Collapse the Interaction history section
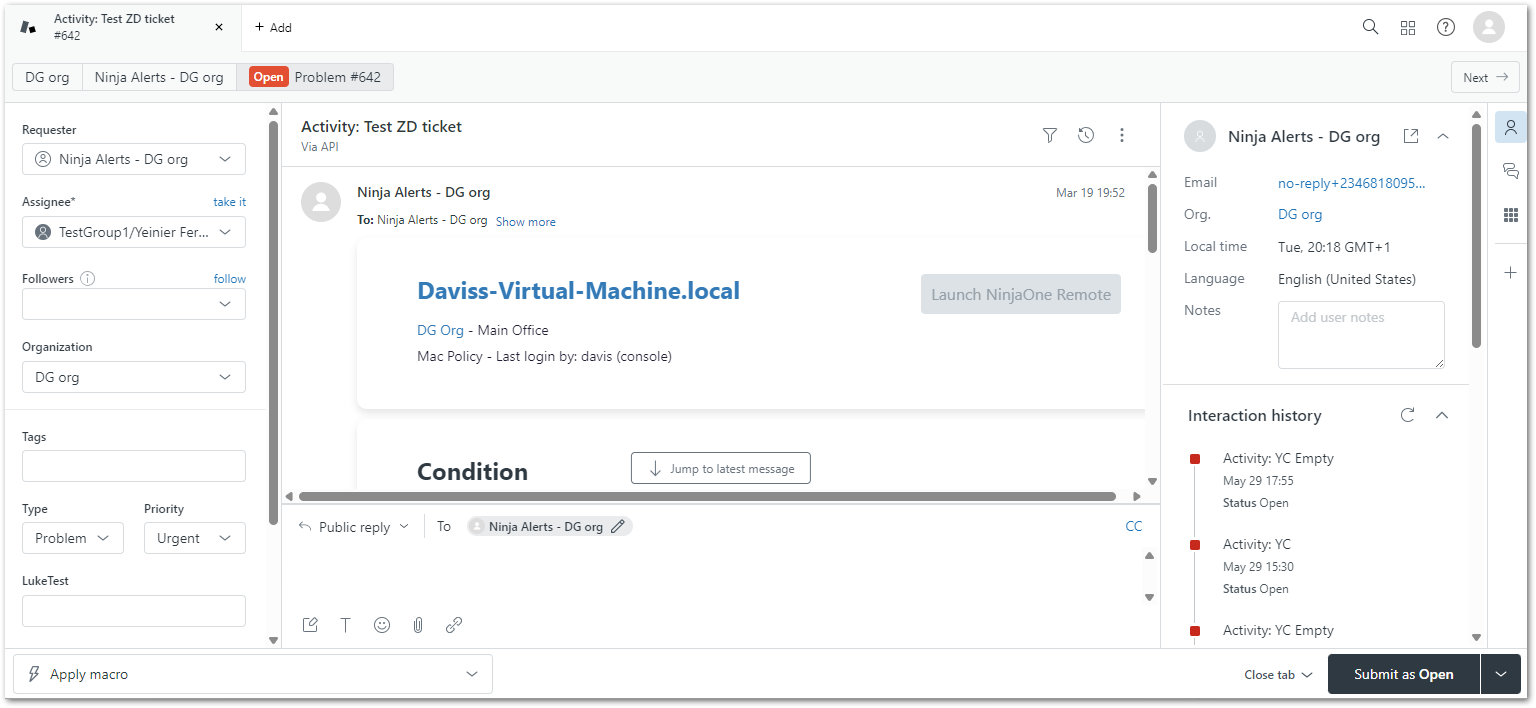 (x=1442, y=415)
